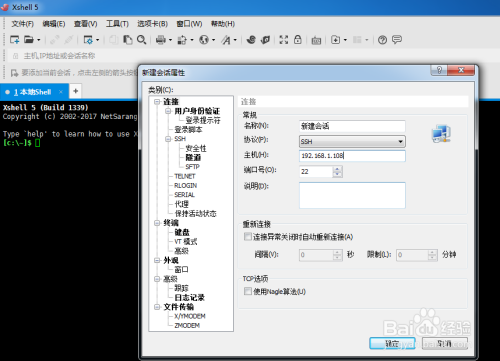Select 安全性 in the category tree
This screenshot has width=500, height=361.
pyautogui.click(x=196, y=148)
